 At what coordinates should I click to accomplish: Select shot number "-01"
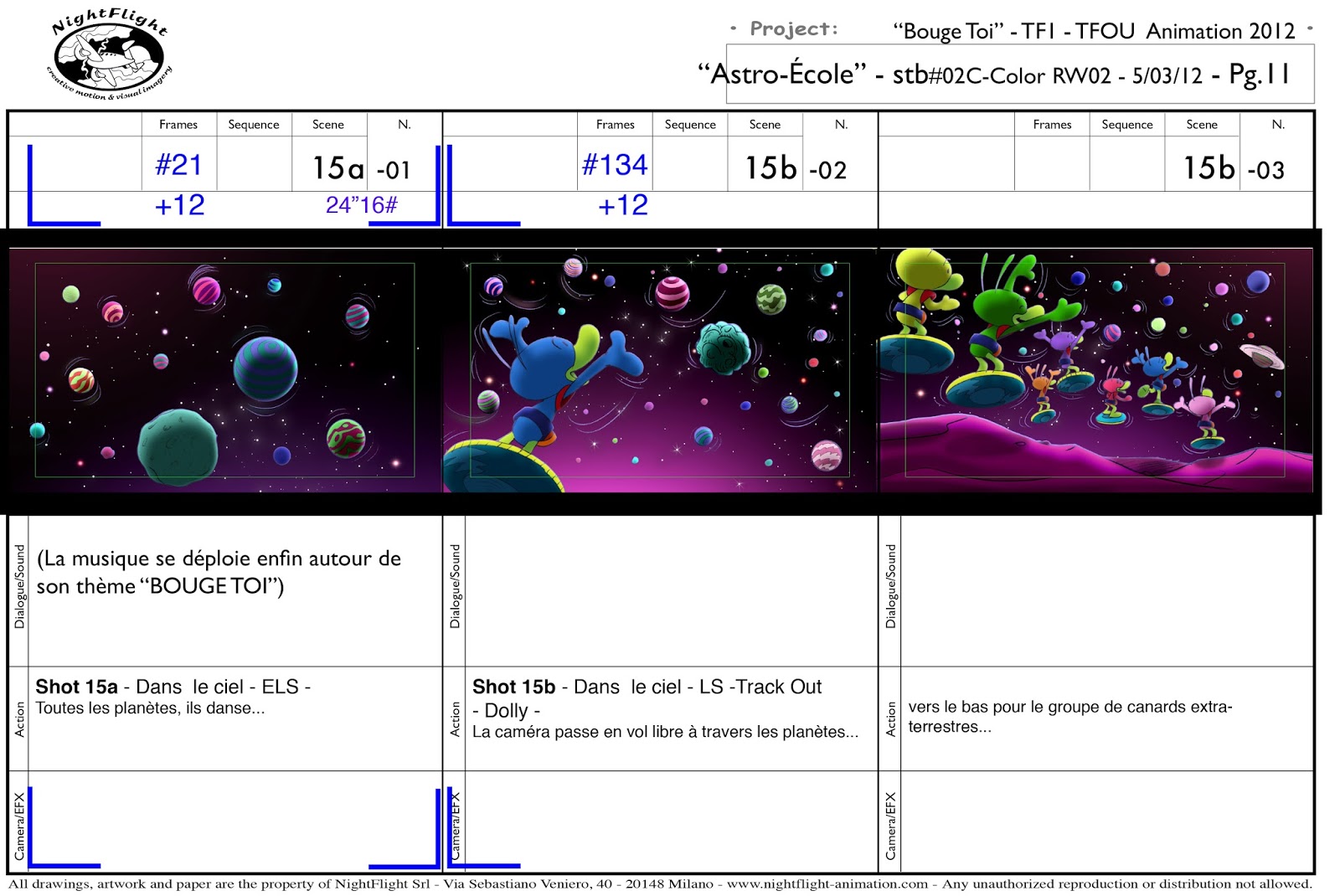[x=394, y=171]
